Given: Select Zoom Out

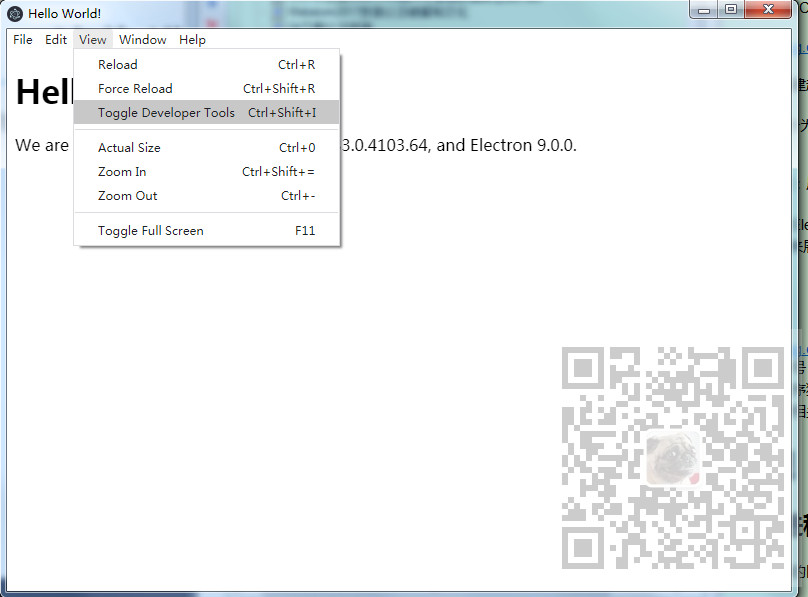Looking at the screenshot, I should click(127, 195).
